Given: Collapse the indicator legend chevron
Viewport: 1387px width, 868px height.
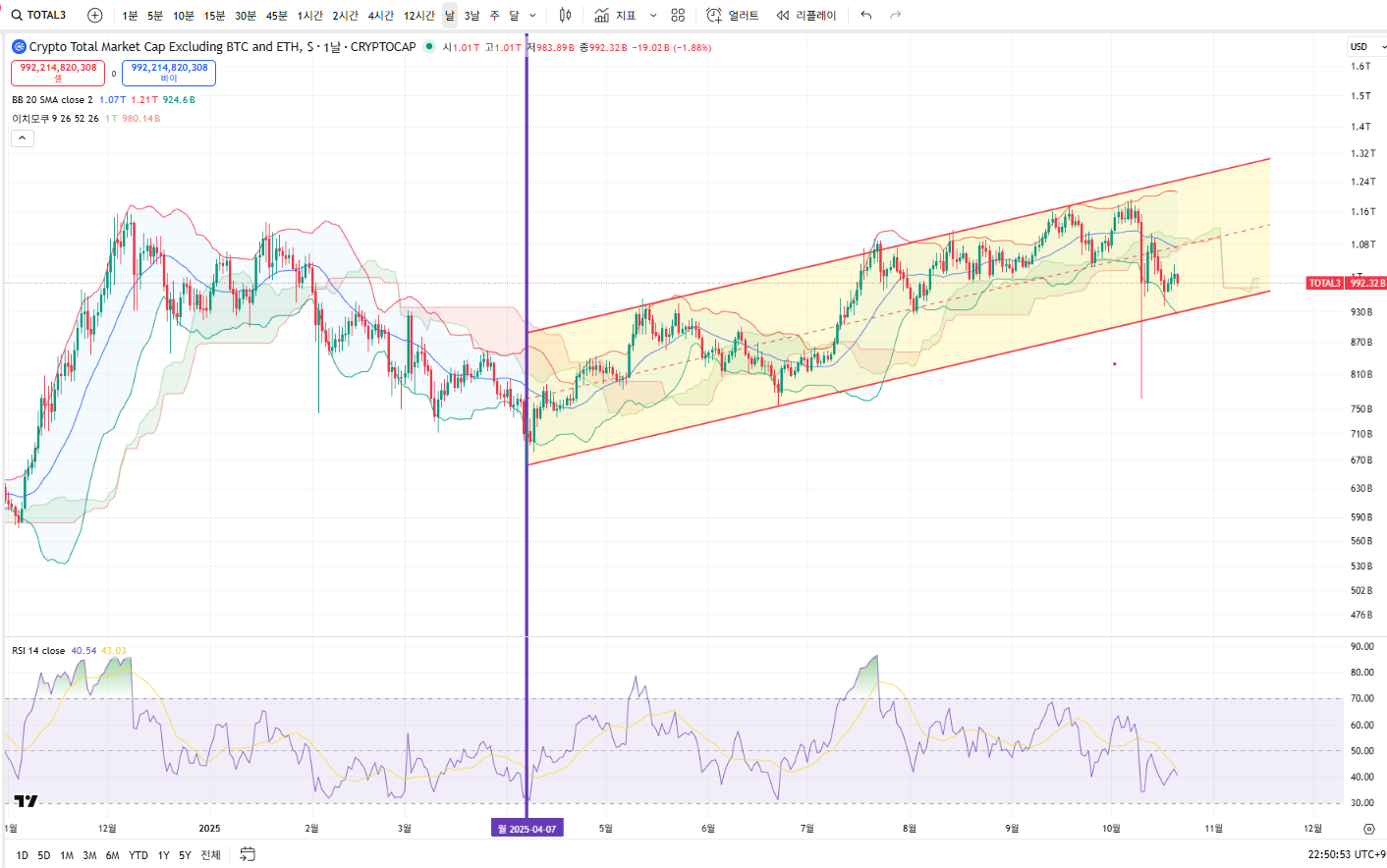Looking at the screenshot, I should pyautogui.click(x=23, y=138).
